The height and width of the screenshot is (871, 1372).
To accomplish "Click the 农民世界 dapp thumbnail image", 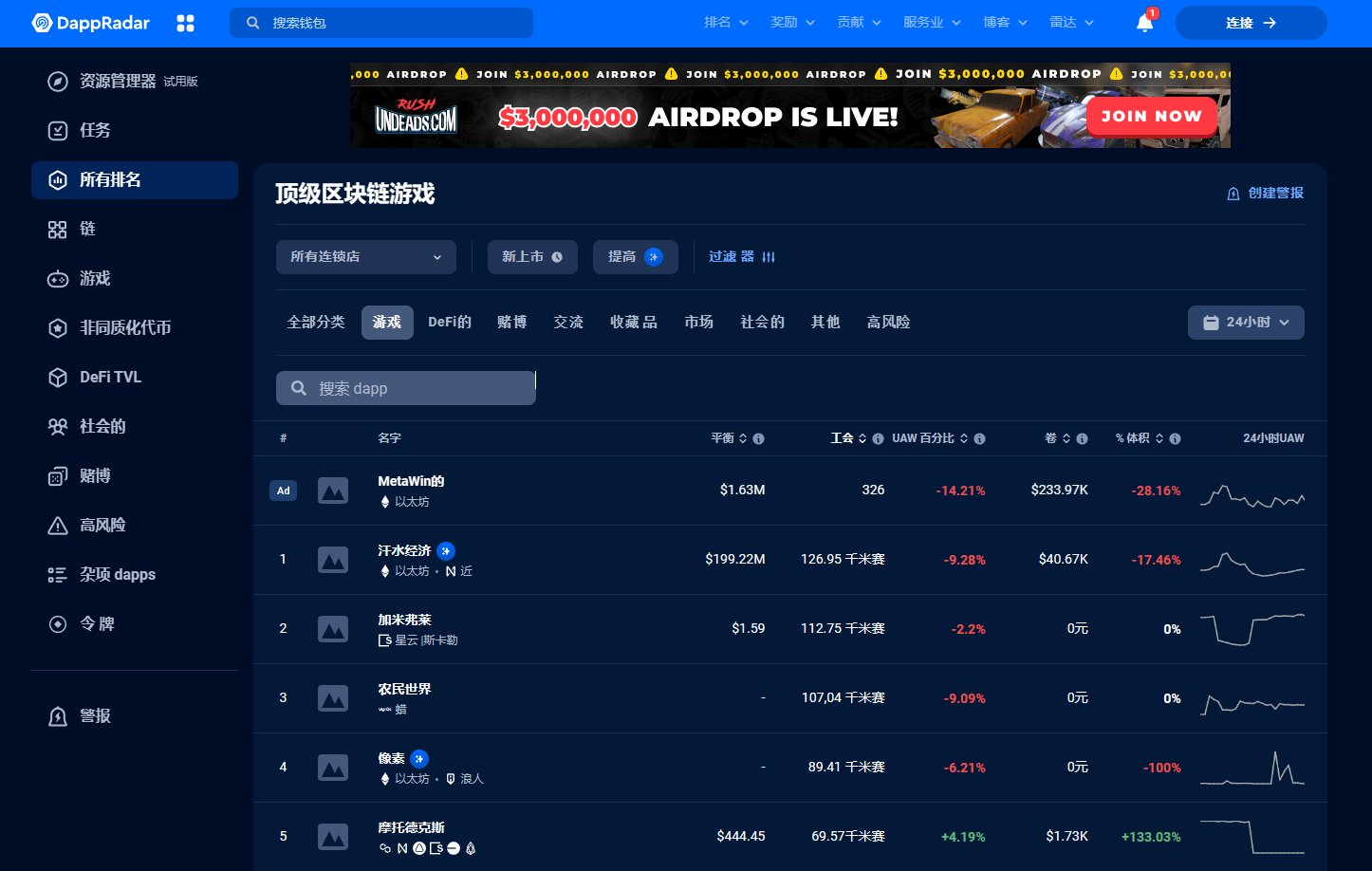I will pyautogui.click(x=333, y=698).
